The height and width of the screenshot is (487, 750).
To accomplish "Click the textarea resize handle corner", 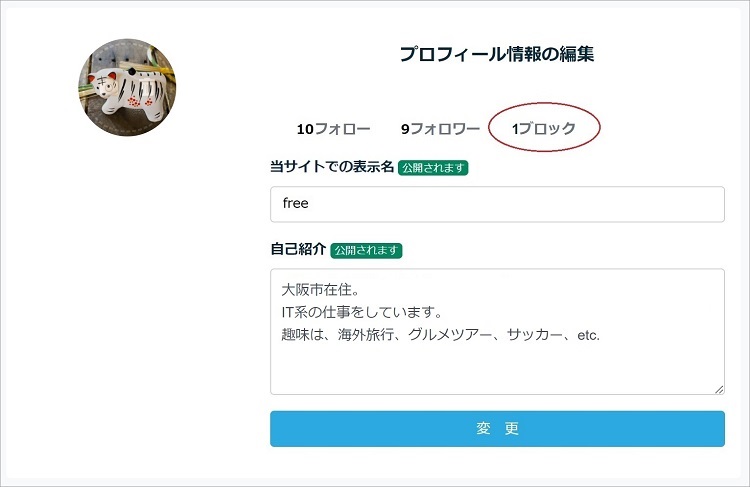I will [719, 389].
